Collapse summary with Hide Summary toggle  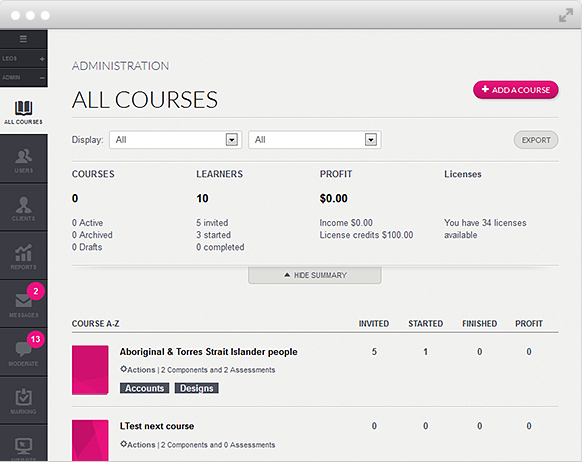pyautogui.click(x=314, y=275)
